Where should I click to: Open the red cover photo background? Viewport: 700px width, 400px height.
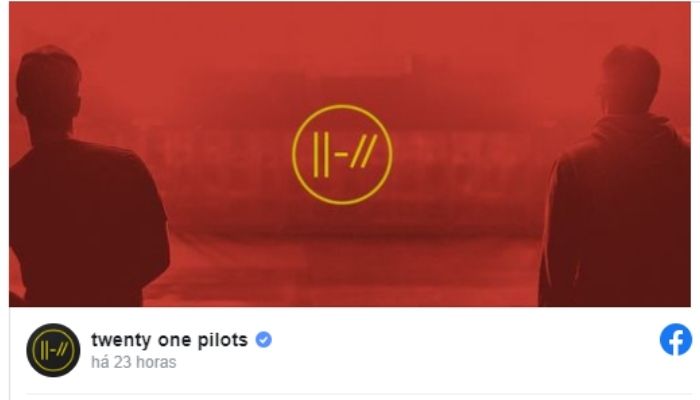[x=350, y=154]
